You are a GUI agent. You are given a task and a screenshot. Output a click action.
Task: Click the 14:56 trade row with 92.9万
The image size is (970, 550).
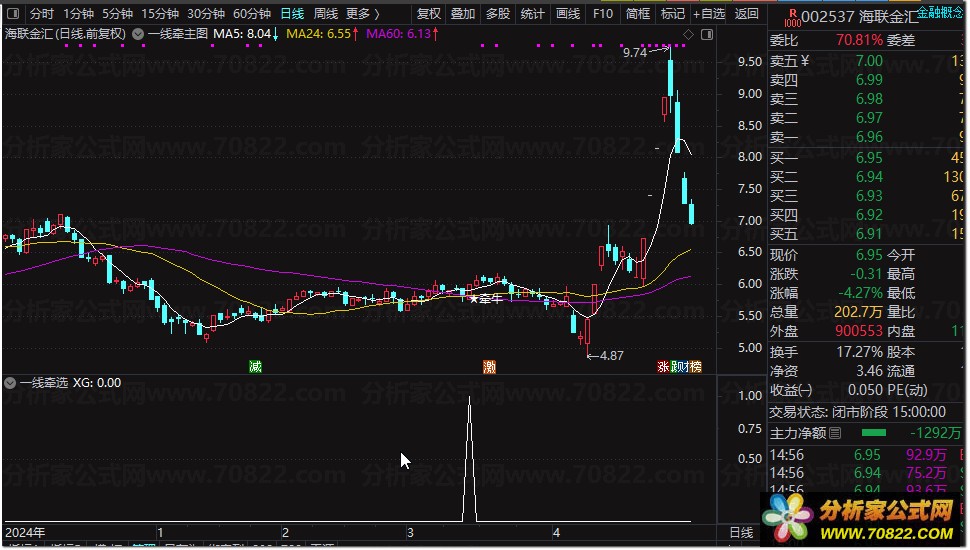coord(866,455)
